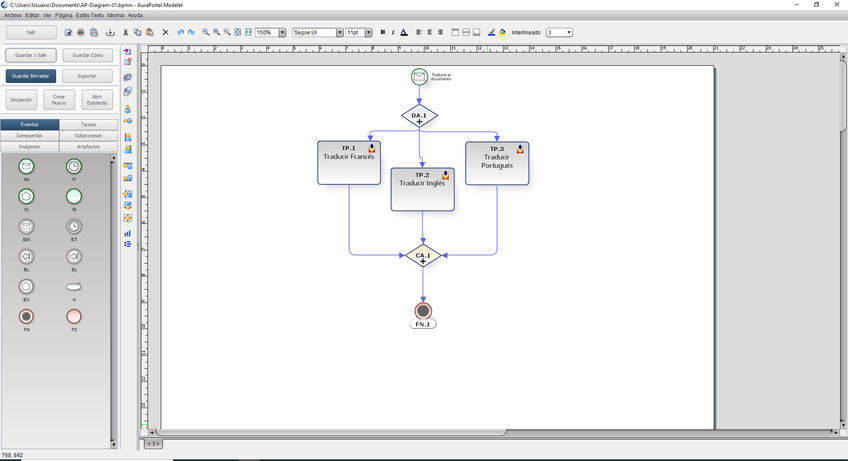Select the FC red end event

pos(74,316)
